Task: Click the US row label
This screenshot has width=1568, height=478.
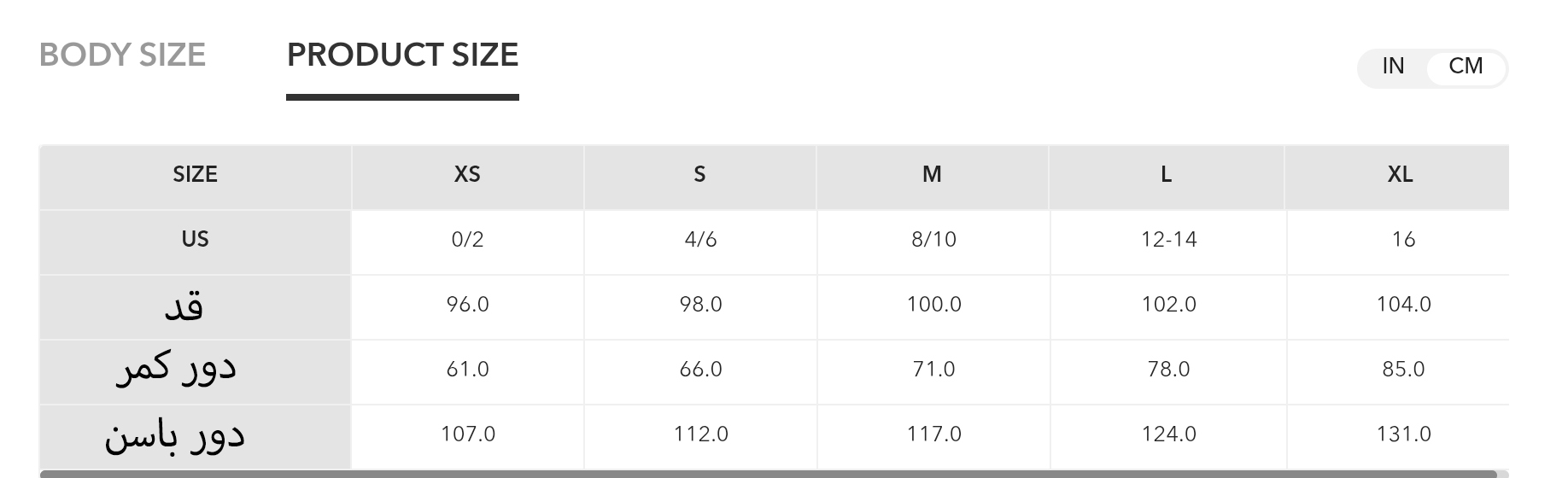Action: 195,240
